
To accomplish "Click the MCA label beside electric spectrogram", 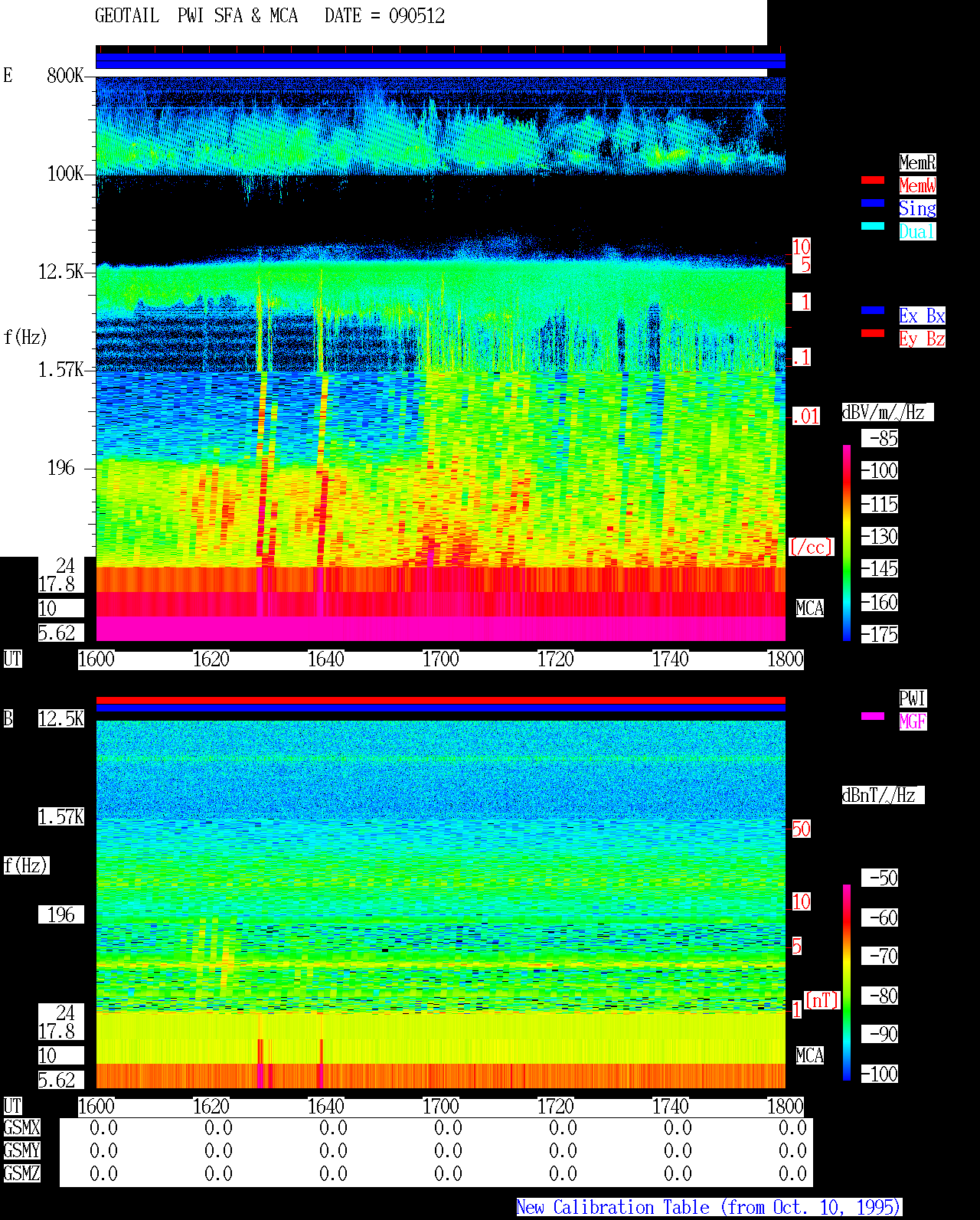I will pyautogui.click(x=810, y=609).
